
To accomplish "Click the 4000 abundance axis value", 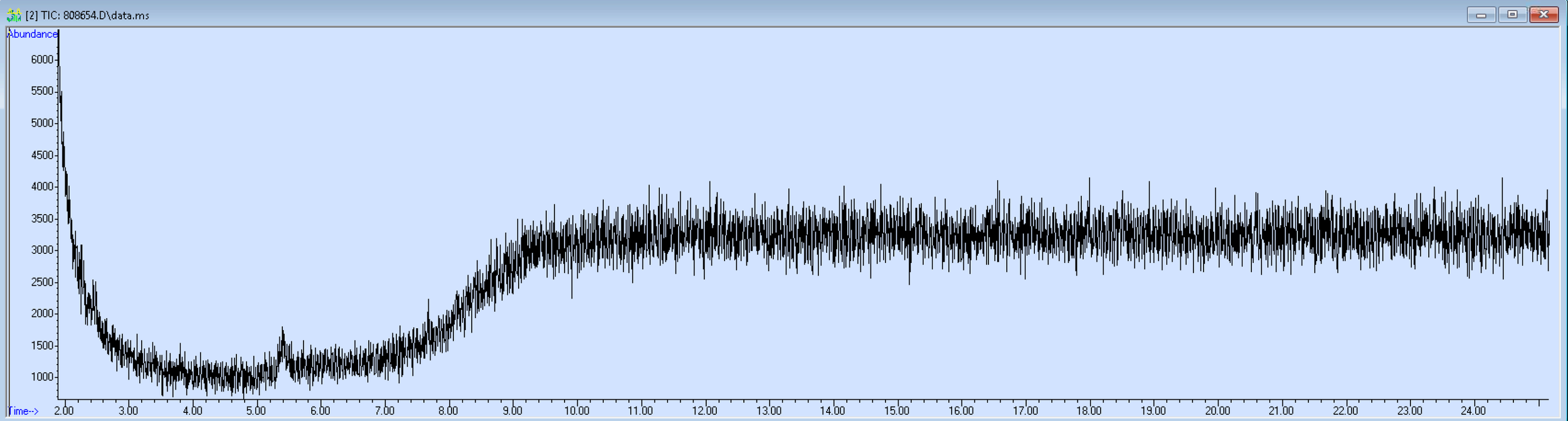I will coord(42,186).
